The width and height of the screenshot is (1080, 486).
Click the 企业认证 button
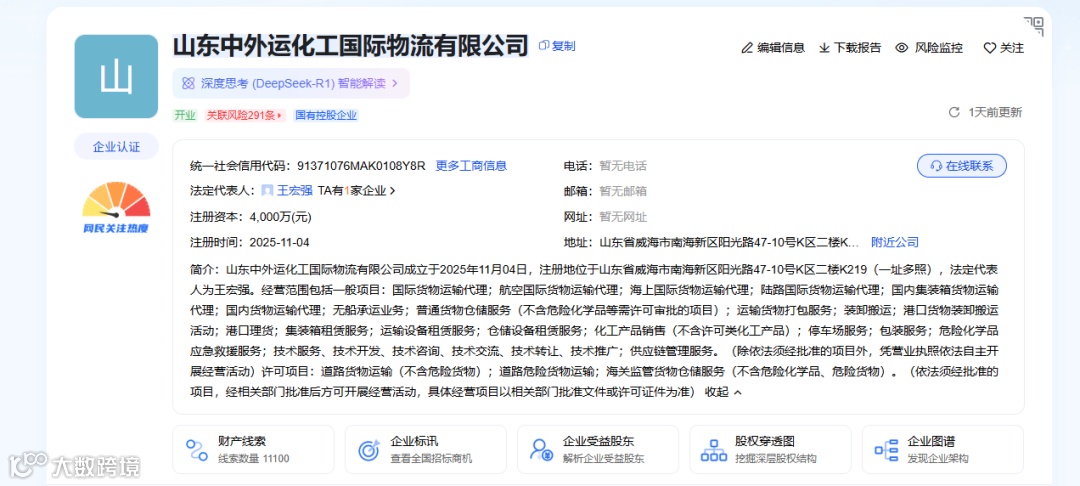pos(116,147)
